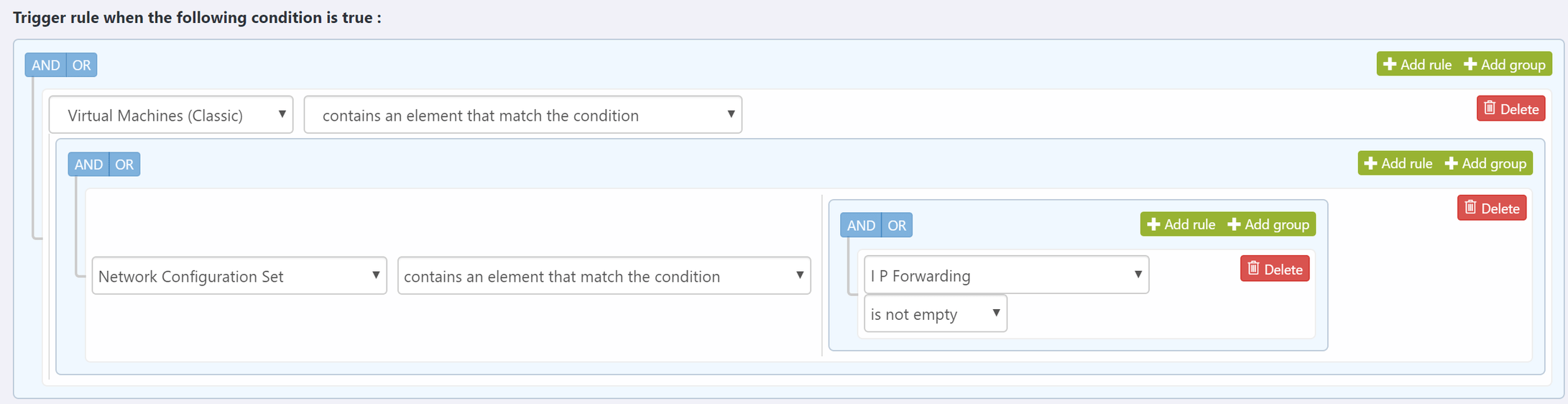Click the innermost Add group button

coord(1269,225)
